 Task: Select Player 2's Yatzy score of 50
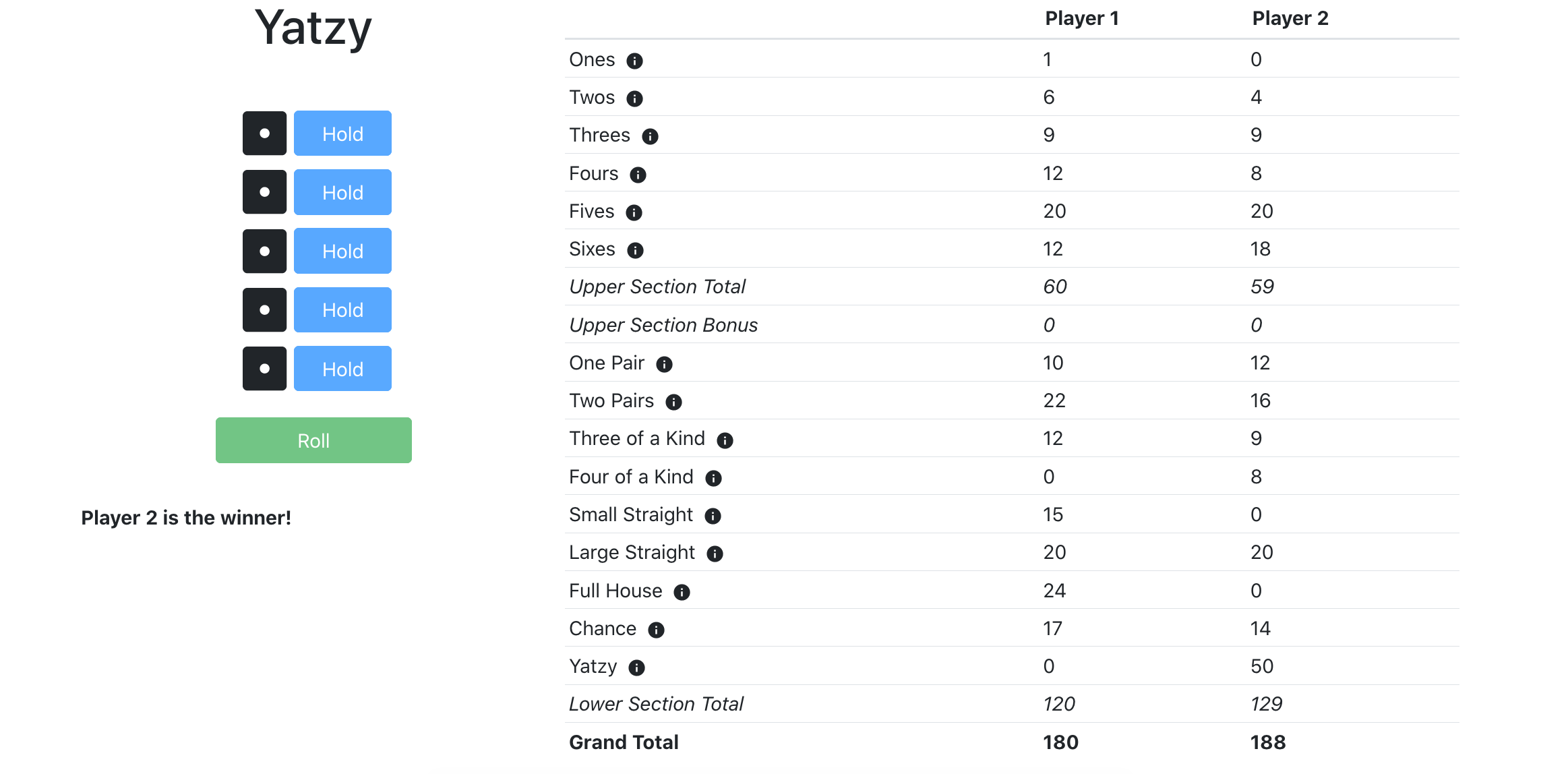point(1261,666)
